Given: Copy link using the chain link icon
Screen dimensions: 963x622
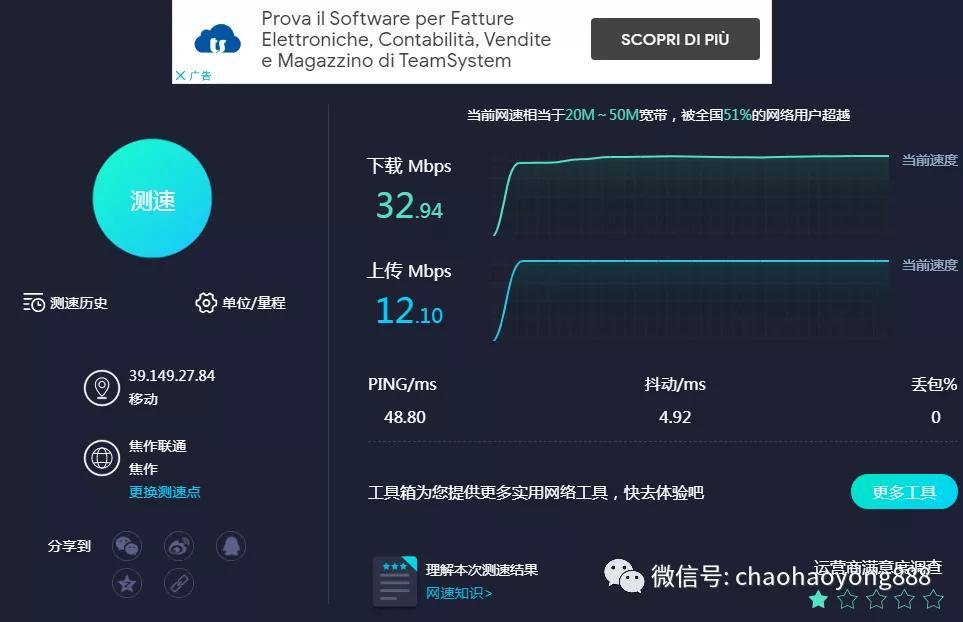Looking at the screenshot, I should (178, 583).
